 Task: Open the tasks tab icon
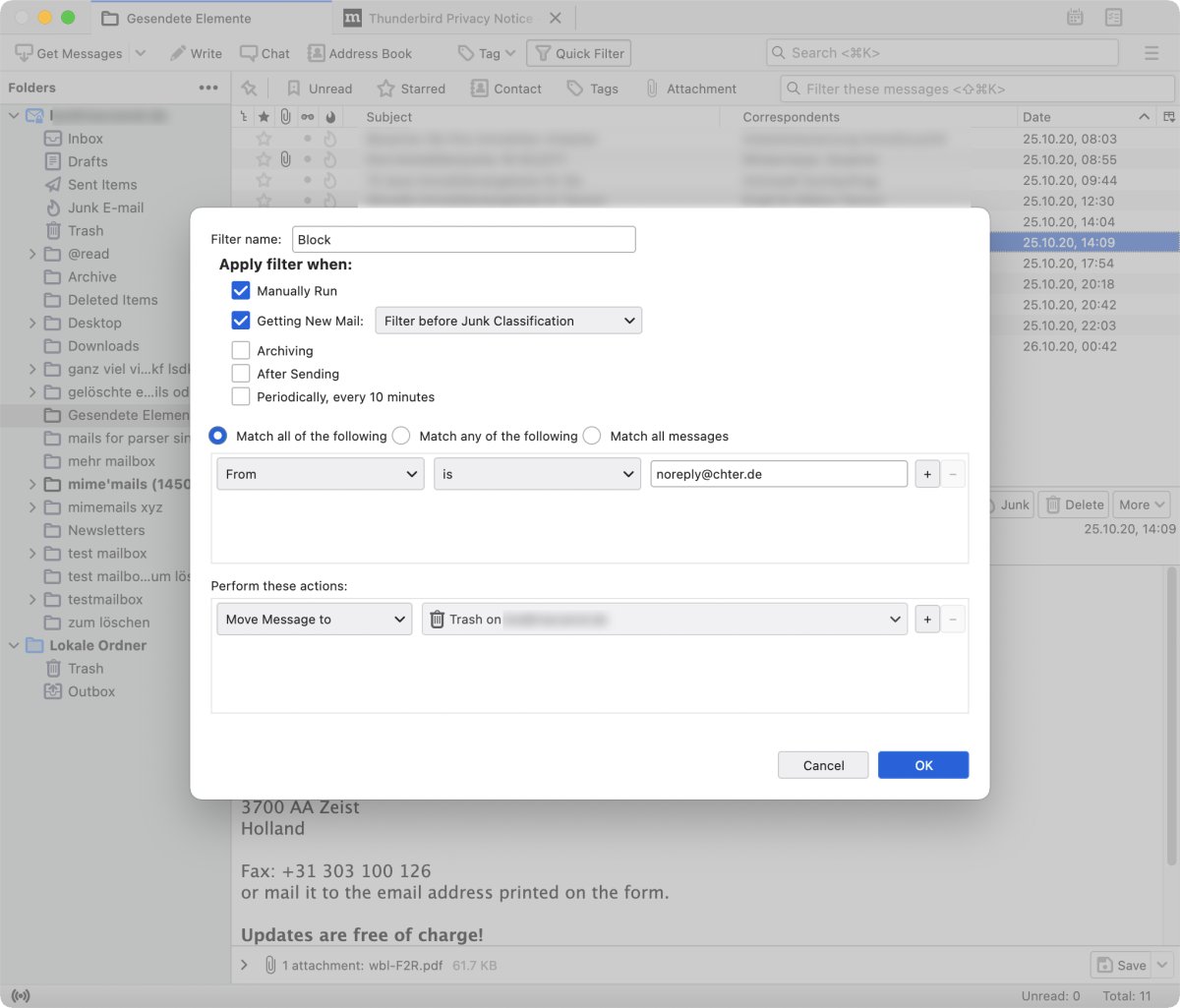click(x=1113, y=18)
